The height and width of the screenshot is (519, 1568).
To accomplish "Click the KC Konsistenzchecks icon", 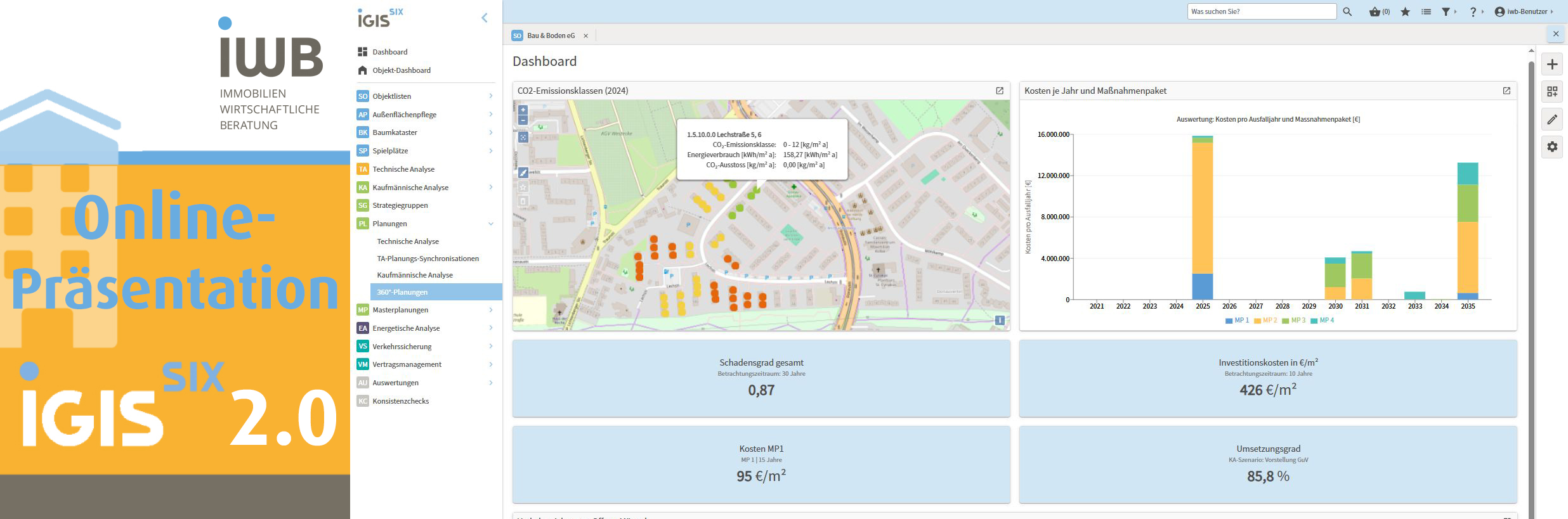I will [x=363, y=401].
